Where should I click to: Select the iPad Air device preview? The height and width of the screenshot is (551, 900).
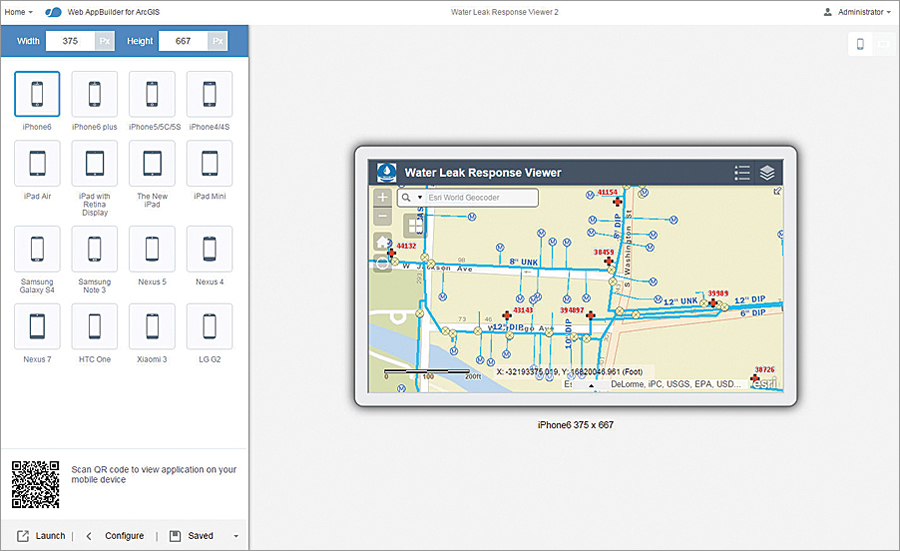click(x=37, y=163)
